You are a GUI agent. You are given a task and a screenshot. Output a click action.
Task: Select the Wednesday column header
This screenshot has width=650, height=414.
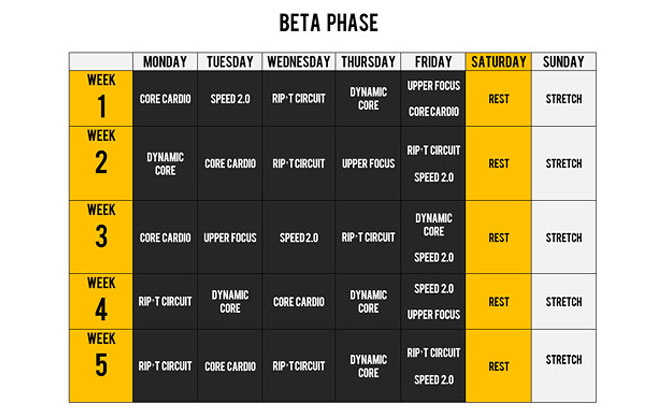click(299, 62)
